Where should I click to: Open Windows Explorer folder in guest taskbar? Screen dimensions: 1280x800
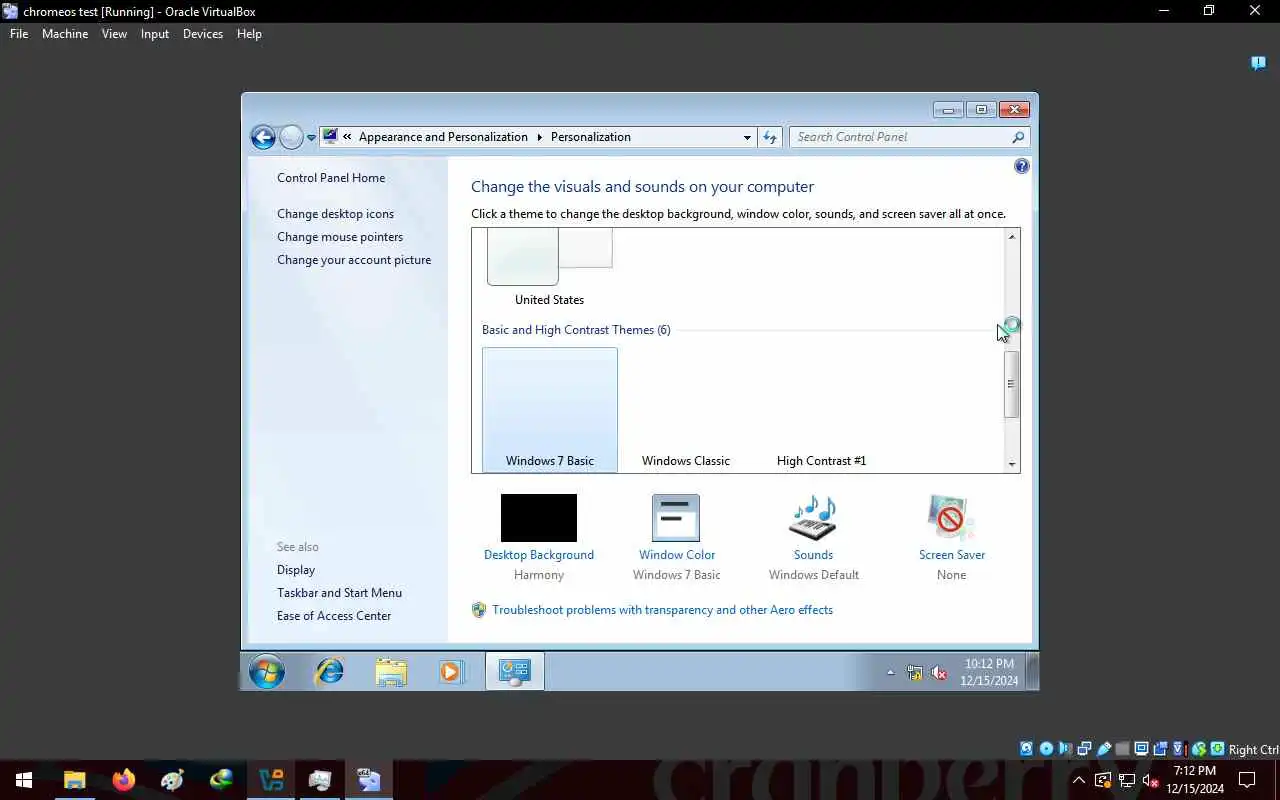click(391, 671)
